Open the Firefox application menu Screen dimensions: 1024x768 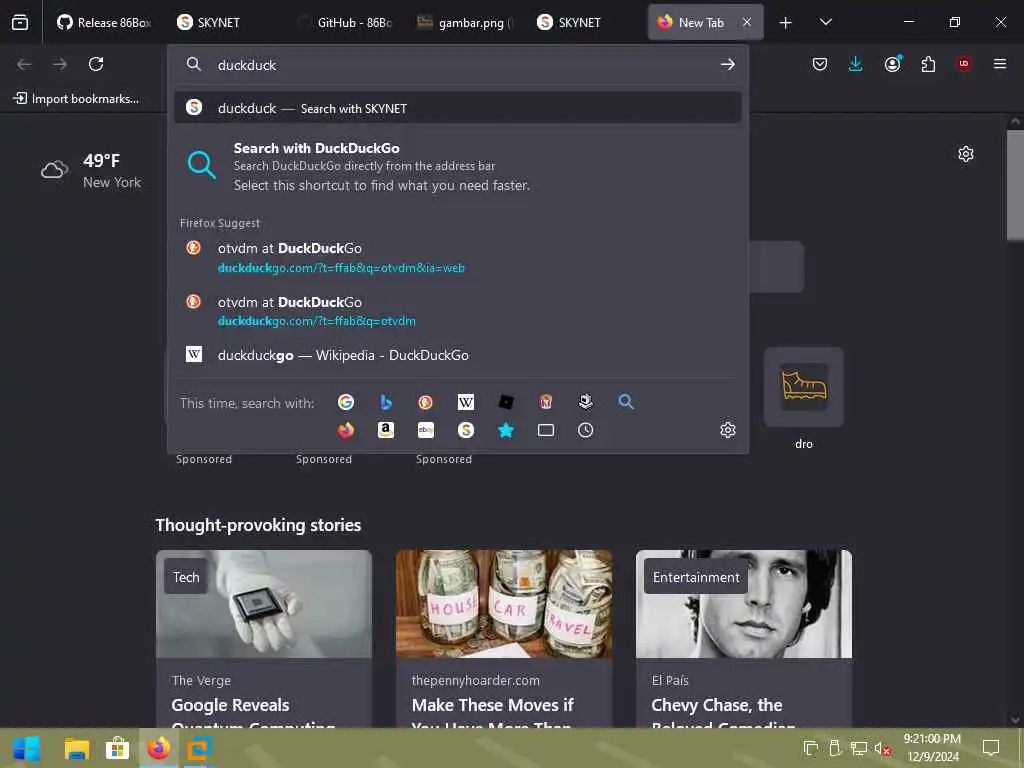point(1000,64)
